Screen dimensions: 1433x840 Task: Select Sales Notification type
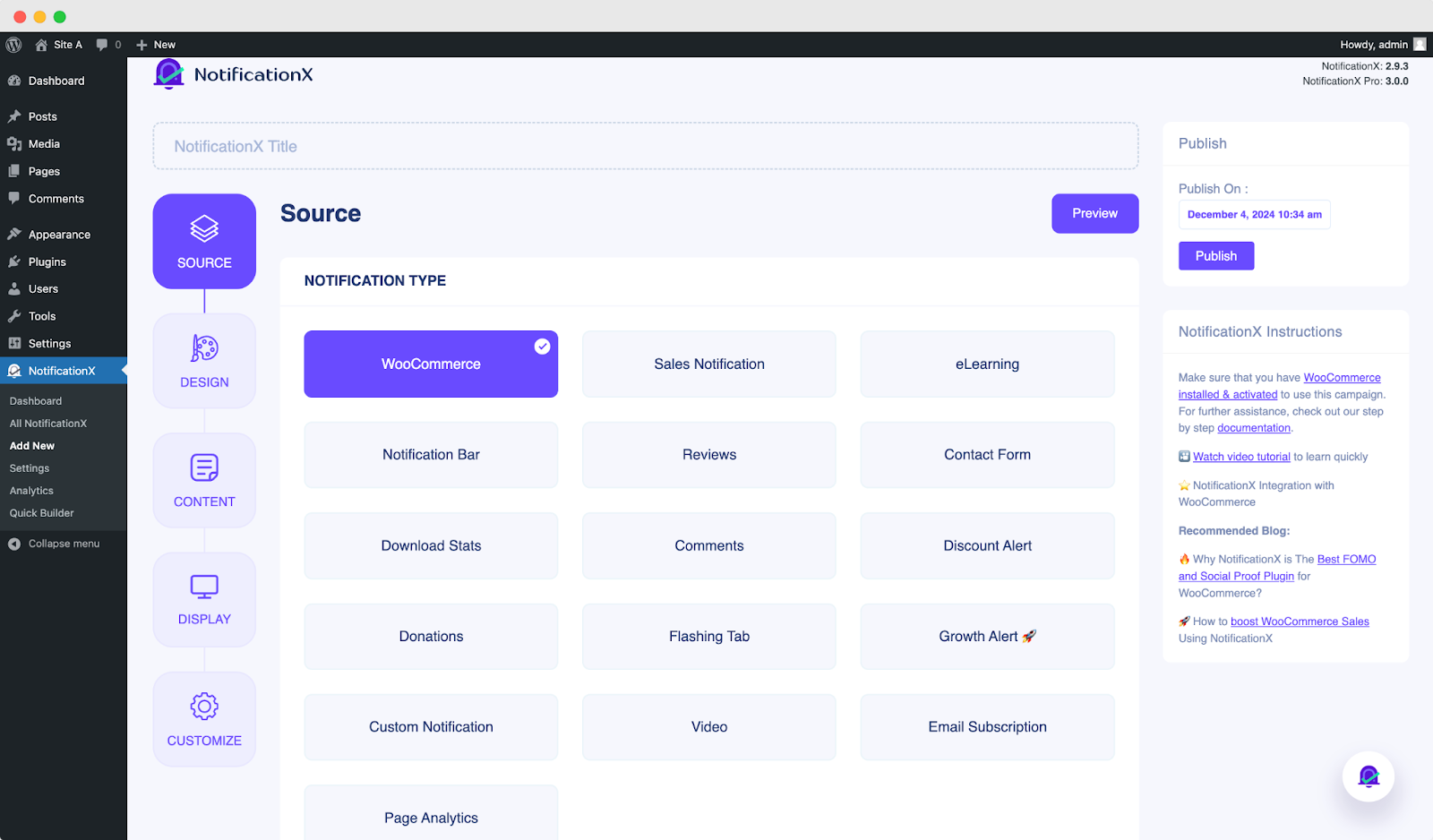(x=709, y=364)
